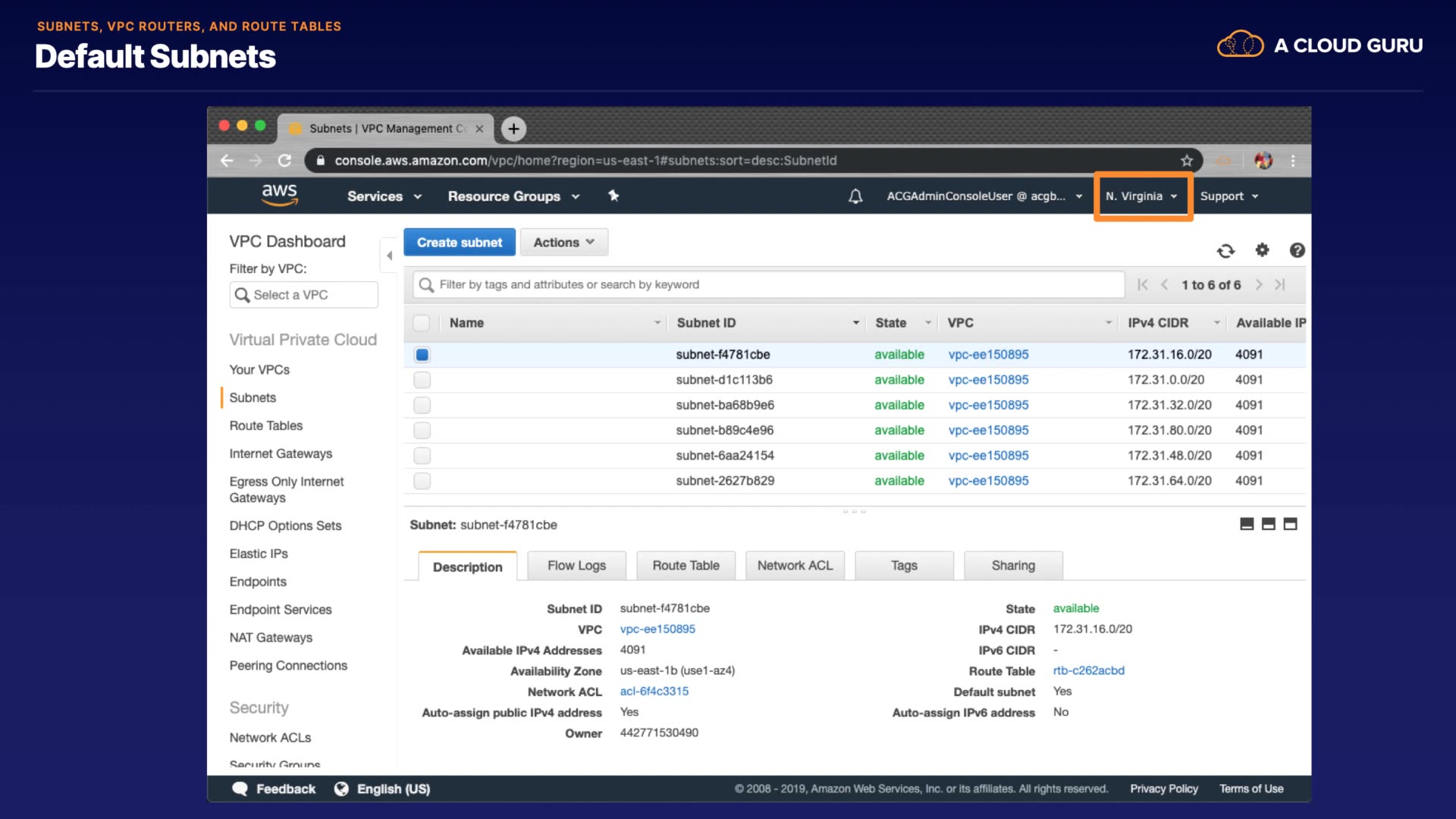The height and width of the screenshot is (819, 1456).
Task: Click the AWS logo home icon
Action: click(280, 195)
